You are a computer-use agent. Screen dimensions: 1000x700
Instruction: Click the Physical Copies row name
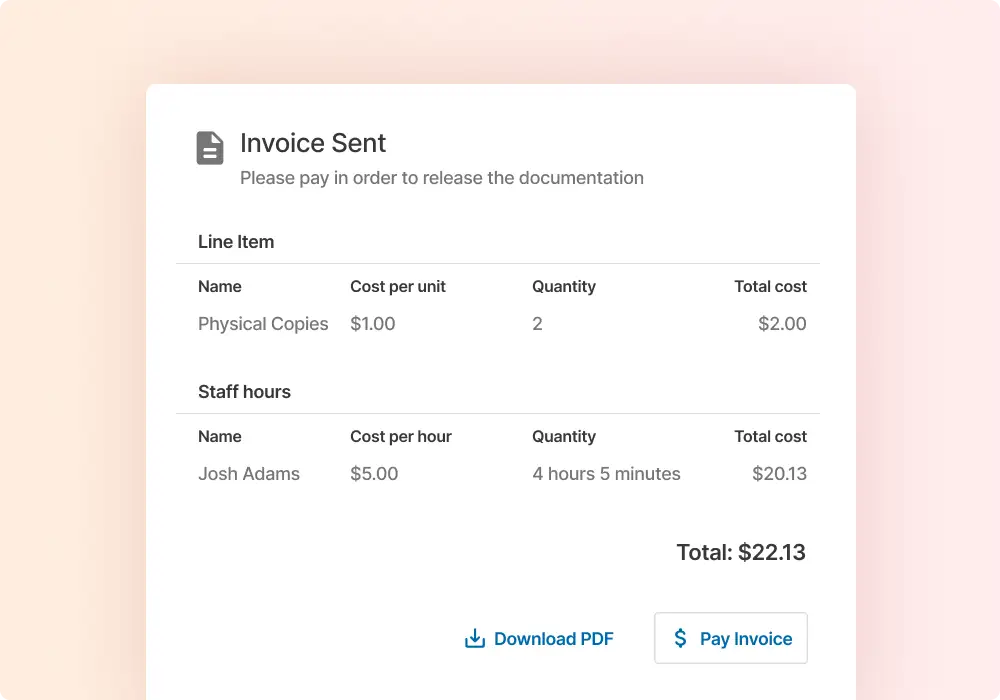point(263,324)
